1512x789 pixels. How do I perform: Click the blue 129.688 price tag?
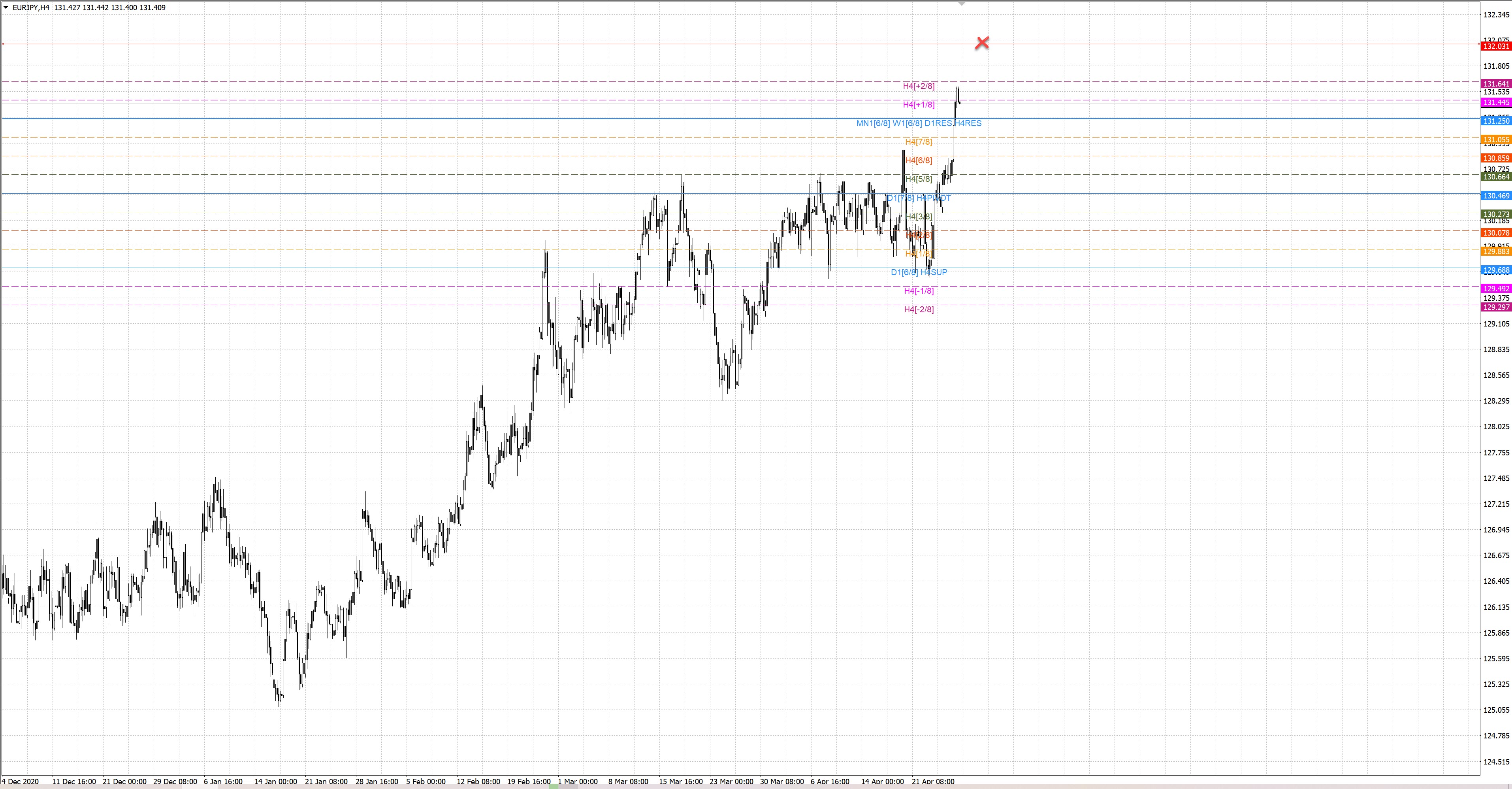coord(1495,271)
